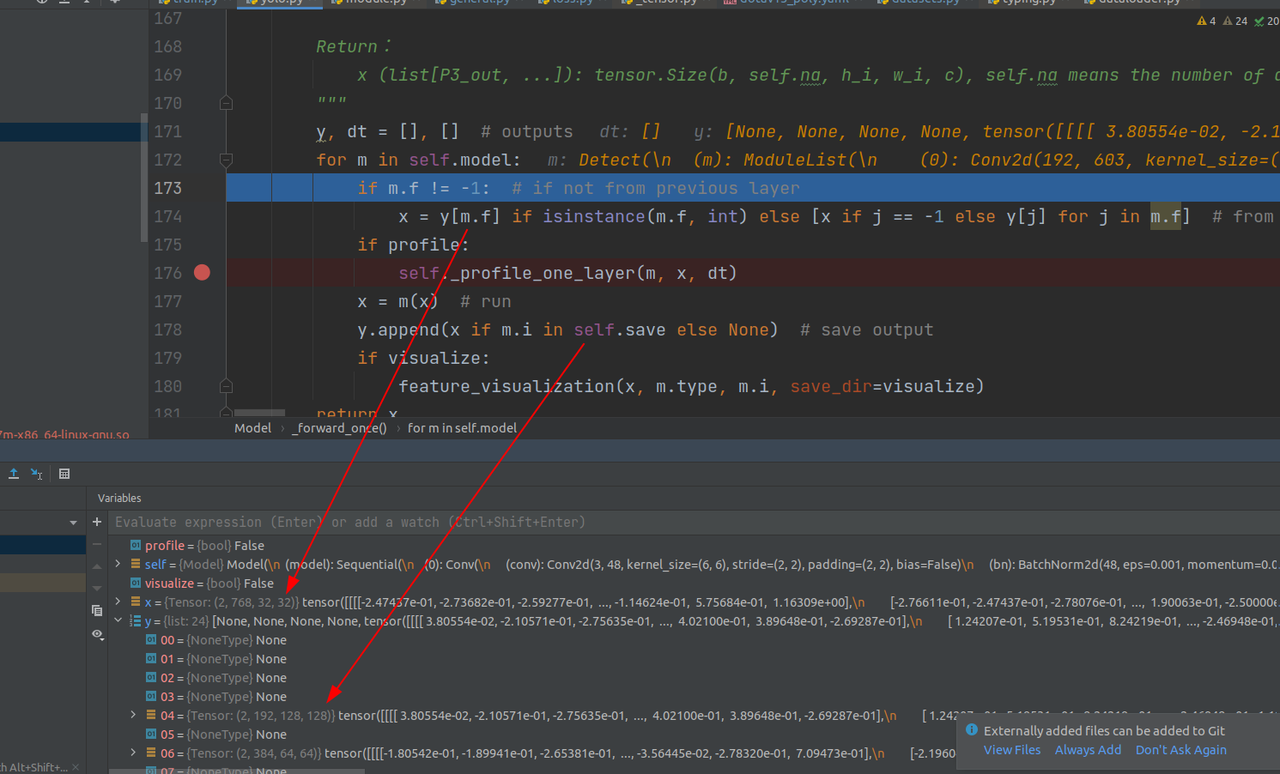Click 'if visualize:' on line 179

(x=423, y=358)
